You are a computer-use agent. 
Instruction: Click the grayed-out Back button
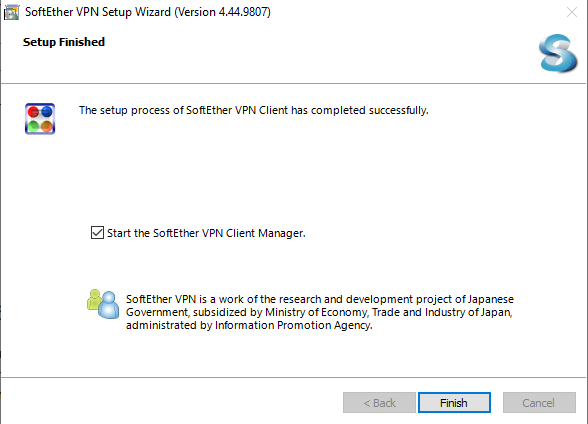(379, 403)
